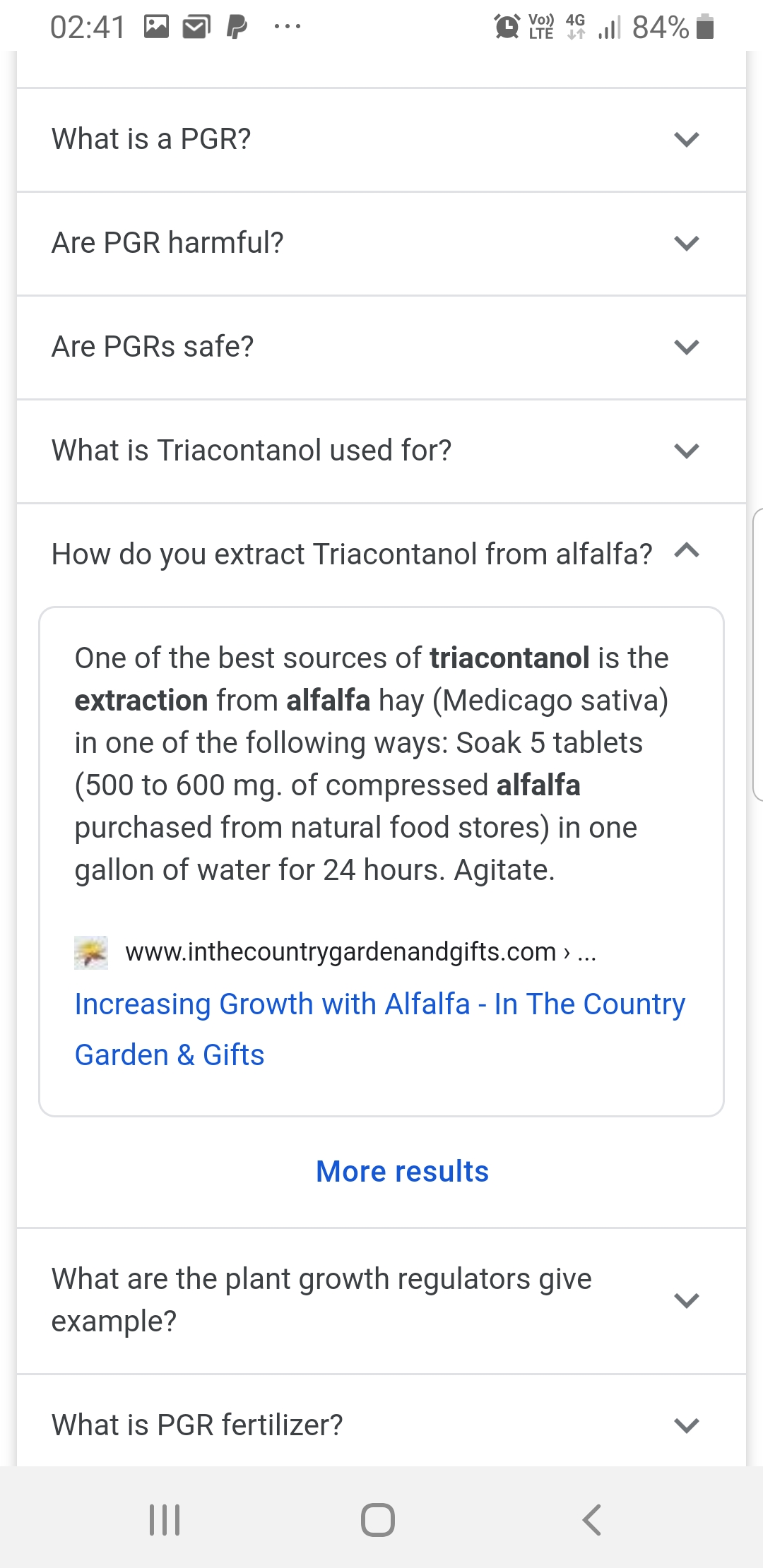Image resolution: width=763 pixels, height=1568 pixels.
Task: Tap the email notification icon
Action: point(196,27)
